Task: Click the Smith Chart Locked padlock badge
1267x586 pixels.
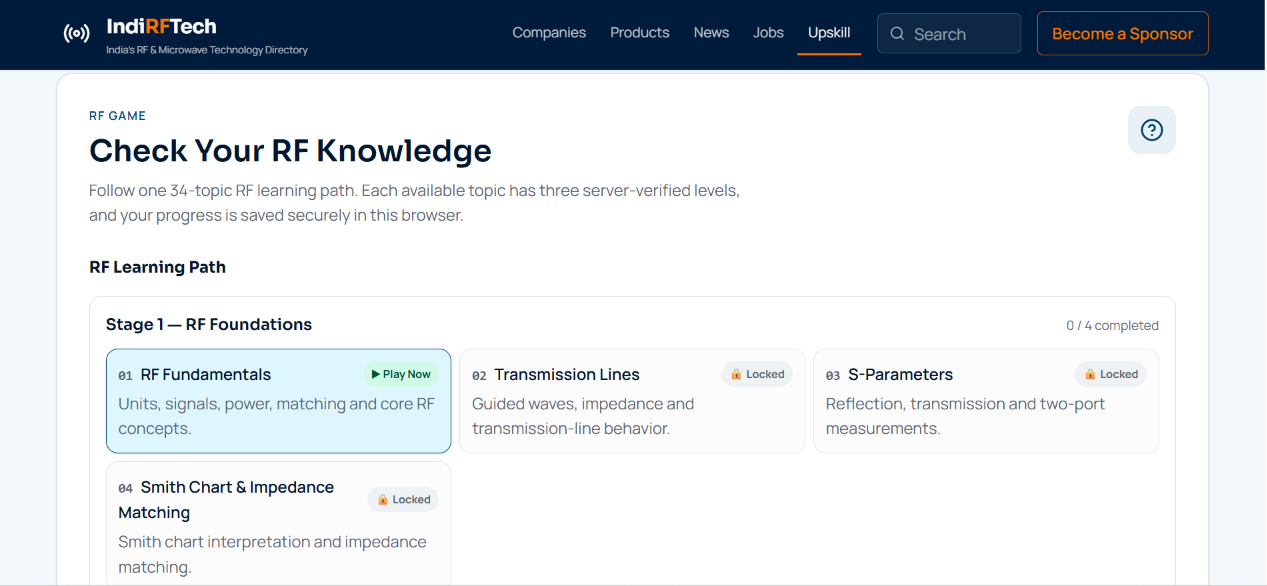Action: tap(403, 499)
